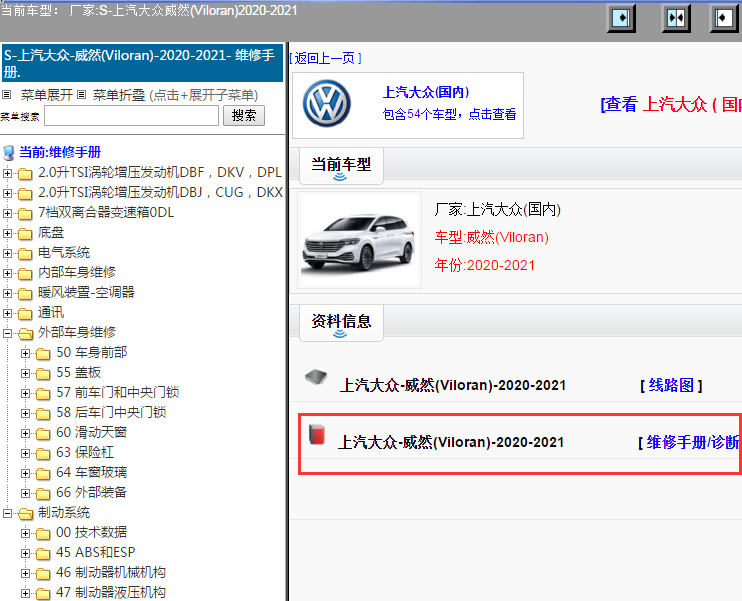Click the gray wiring diagram book icon
The height and width of the screenshot is (601, 742).
(316, 377)
